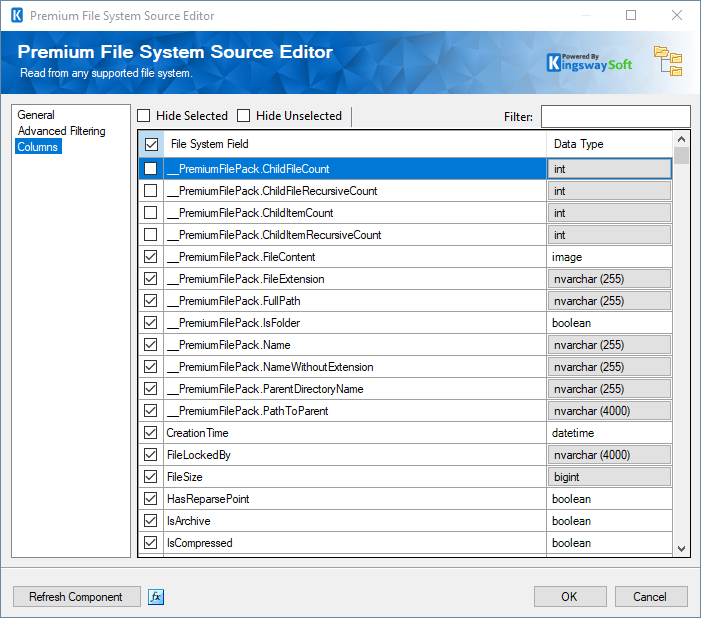Screen dimensions: 701x618
Task: Open the General page
Action: pos(36,115)
